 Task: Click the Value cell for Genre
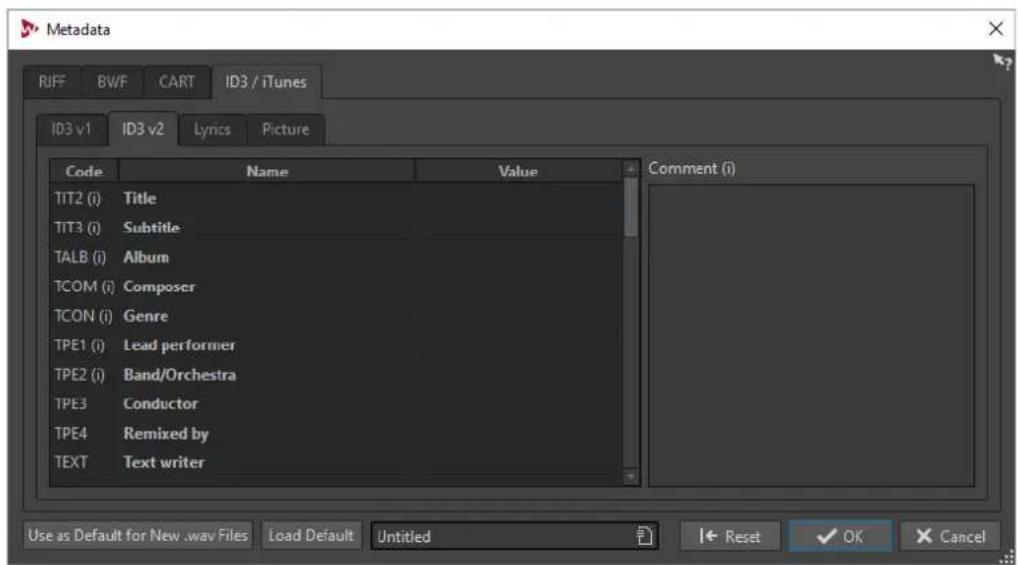pyautogui.click(x=518, y=316)
